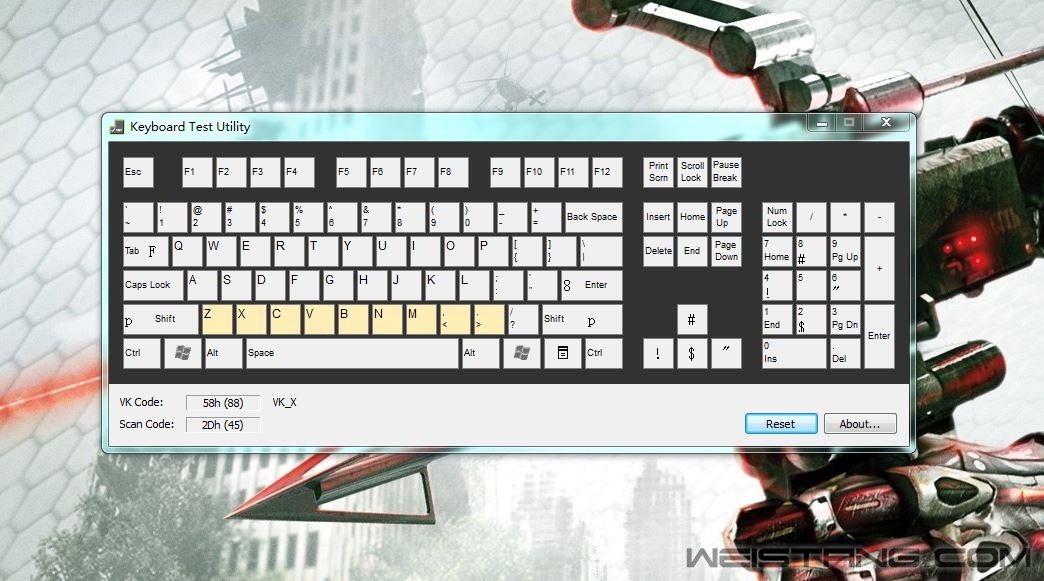Click the F12 key
1044x581 pixels.
607,172
